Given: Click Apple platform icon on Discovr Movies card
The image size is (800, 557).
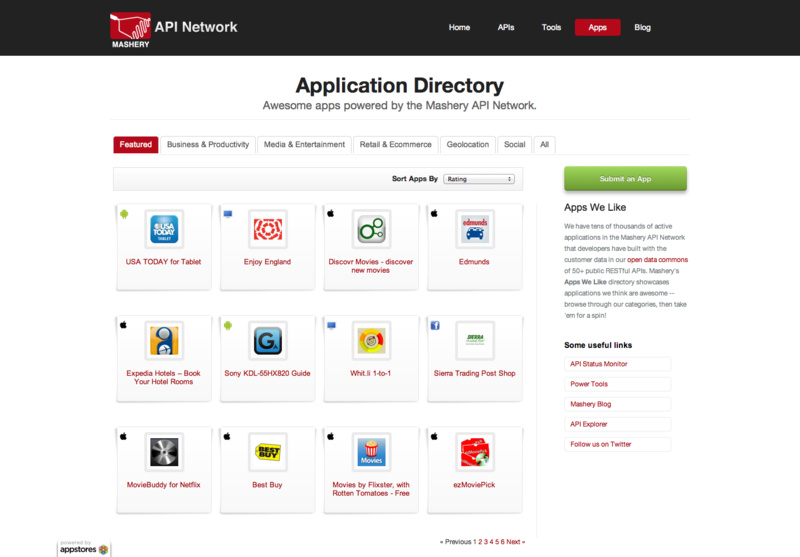Looking at the screenshot, I should click(x=331, y=214).
